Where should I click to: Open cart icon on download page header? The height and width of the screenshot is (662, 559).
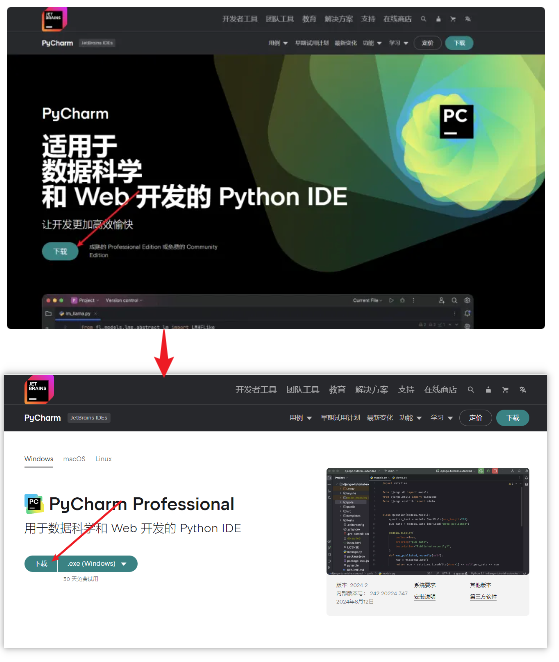[505, 390]
